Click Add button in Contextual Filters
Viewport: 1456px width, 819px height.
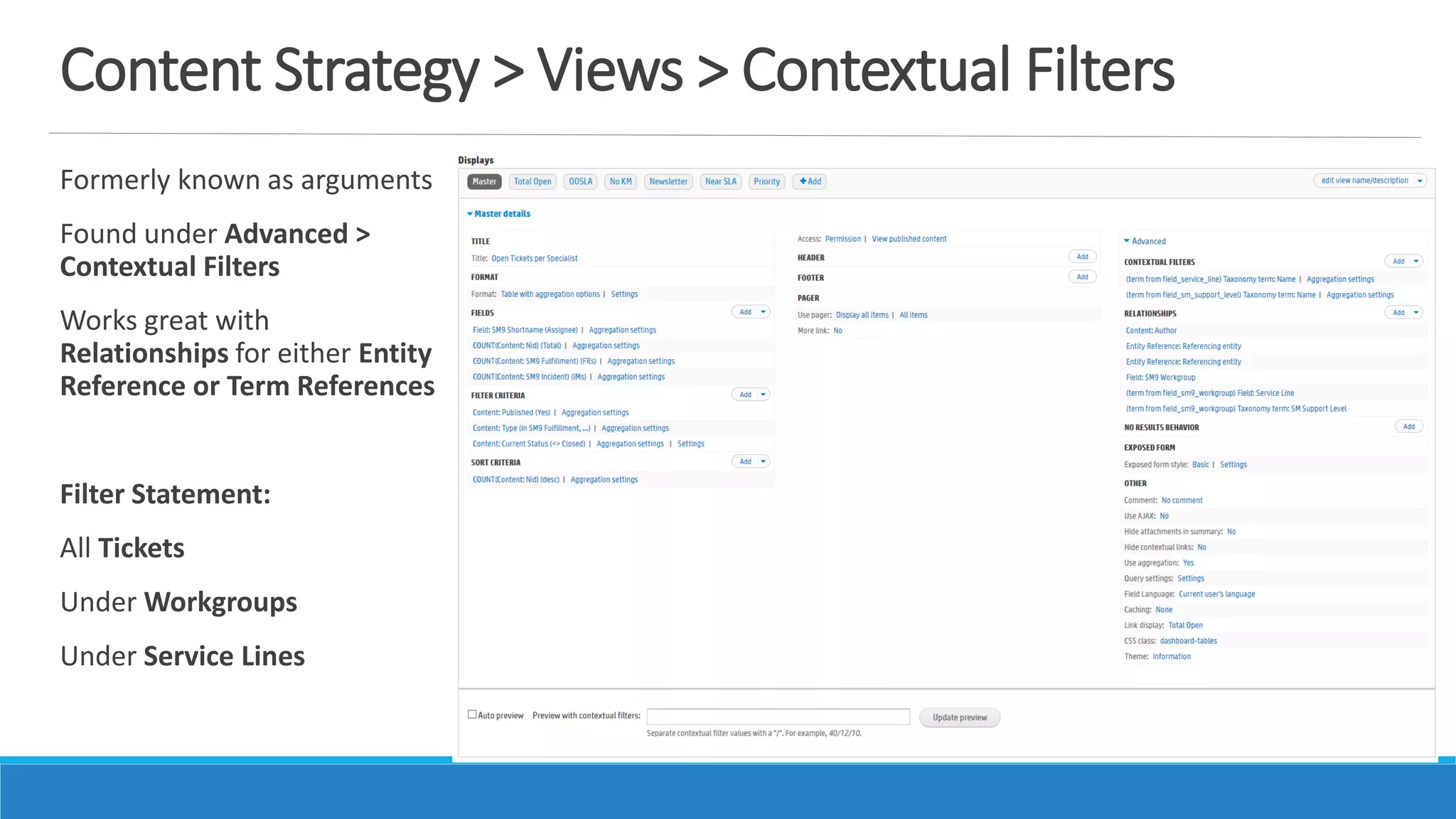(1398, 261)
